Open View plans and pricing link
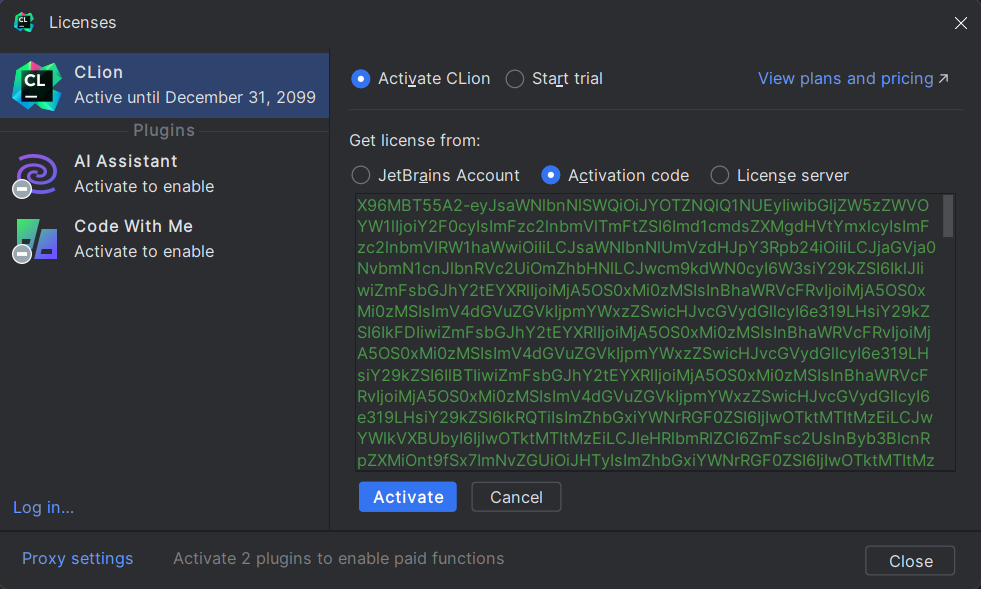981x589 pixels. pos(845,78)
